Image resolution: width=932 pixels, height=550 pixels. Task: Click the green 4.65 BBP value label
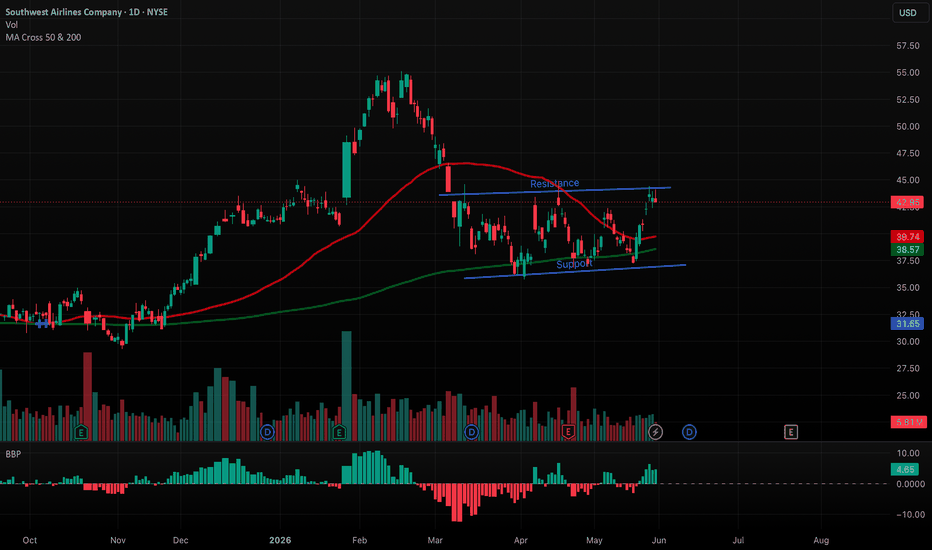click(x=905, y=470)
